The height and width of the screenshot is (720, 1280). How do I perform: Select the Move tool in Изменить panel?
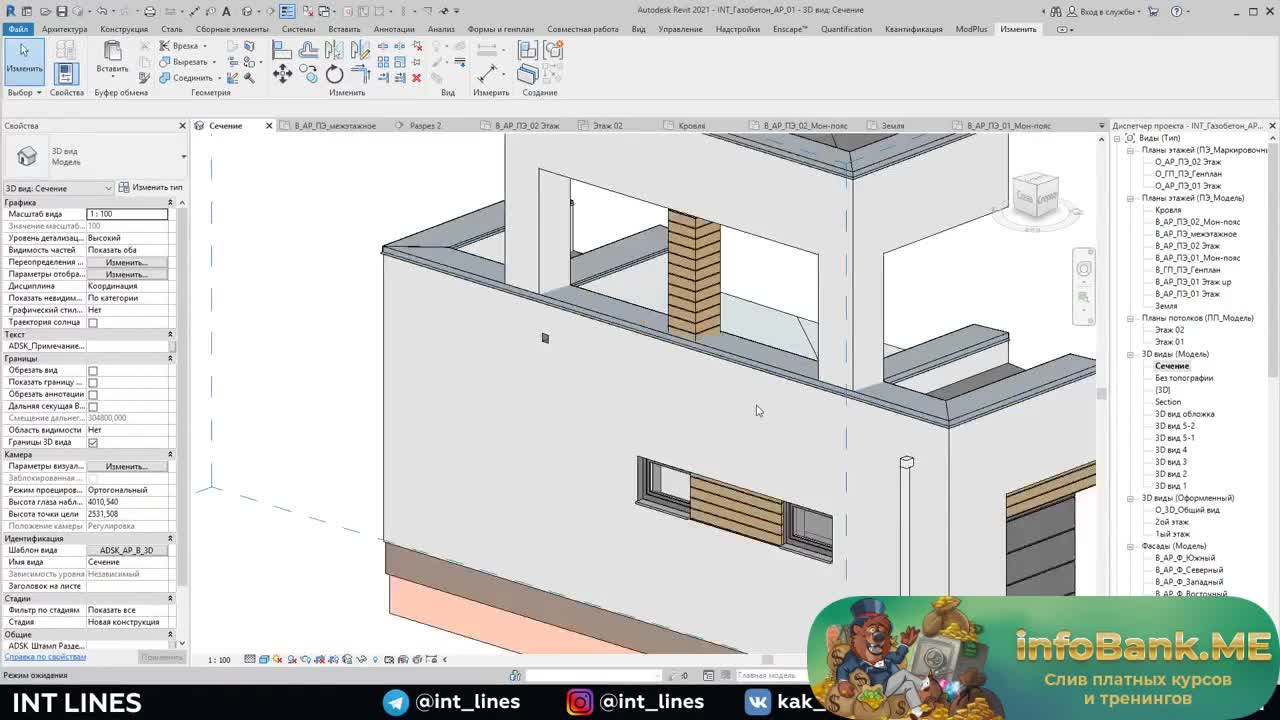click(x=283, y=74)
